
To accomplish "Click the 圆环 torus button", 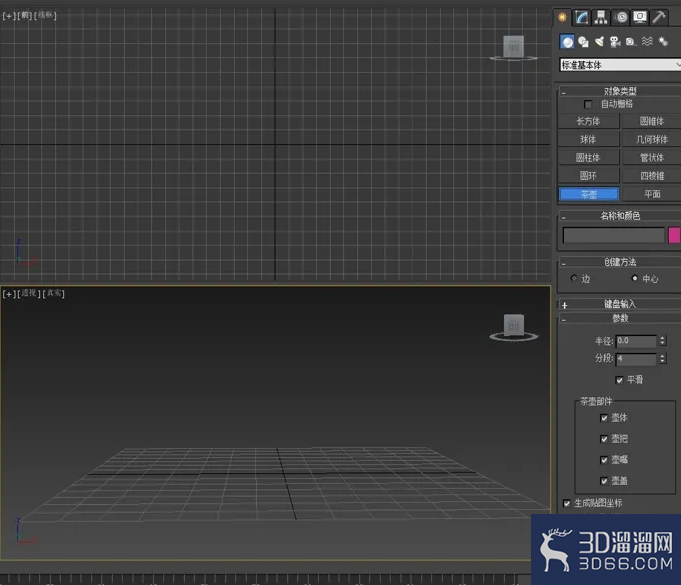I will [588, 176].
